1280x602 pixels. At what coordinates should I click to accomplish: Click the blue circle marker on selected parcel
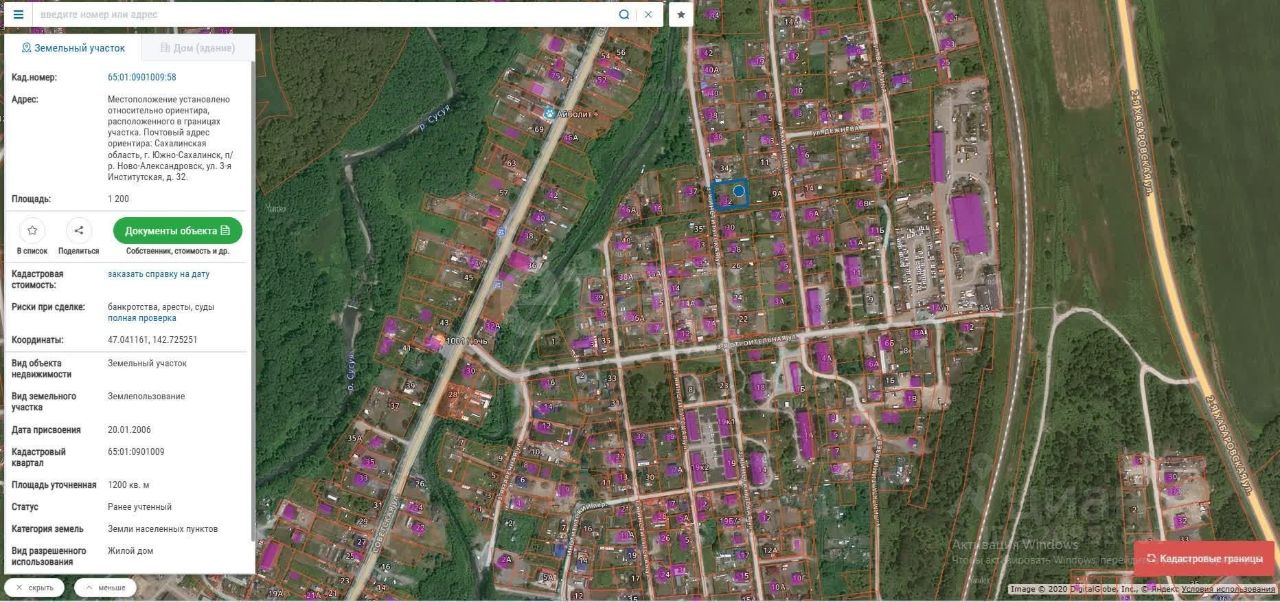[739, 190]
